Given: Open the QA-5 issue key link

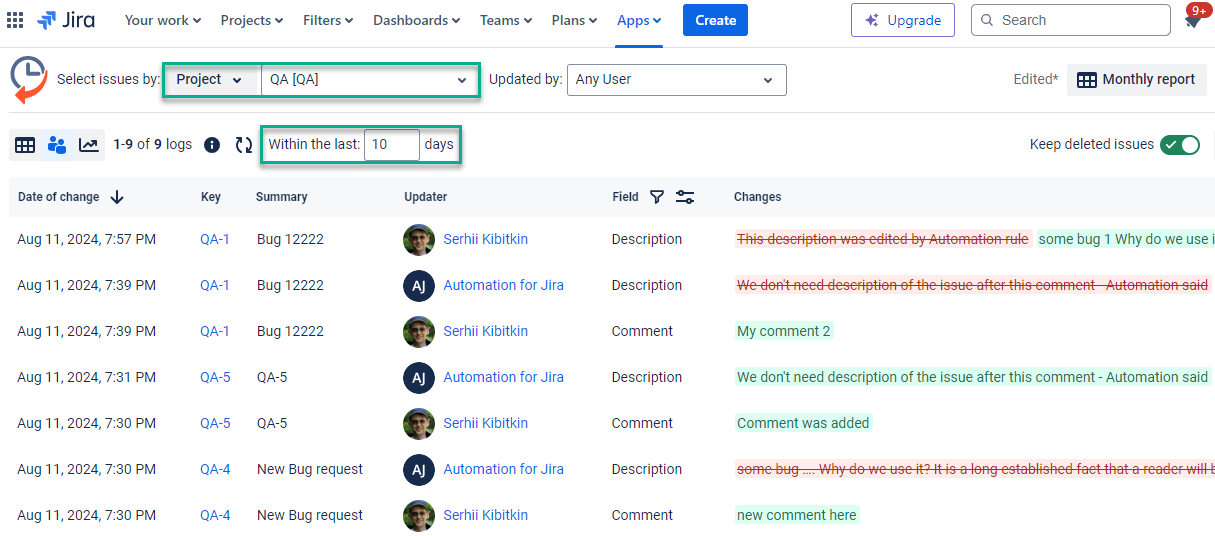Looking at the screenshot, I should (215, 377).
